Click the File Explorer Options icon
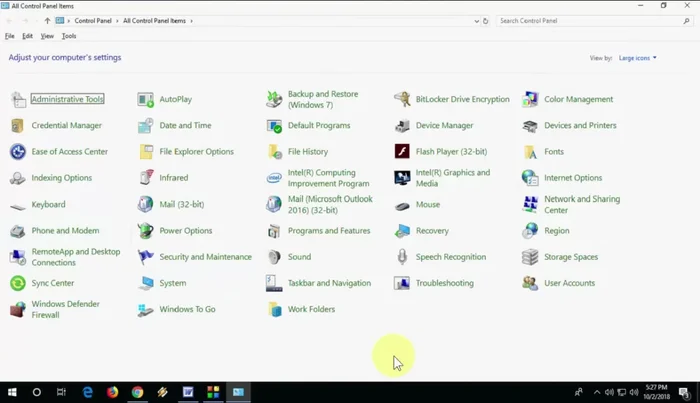Viewport: 700px width, 403px height. (146, 152)
